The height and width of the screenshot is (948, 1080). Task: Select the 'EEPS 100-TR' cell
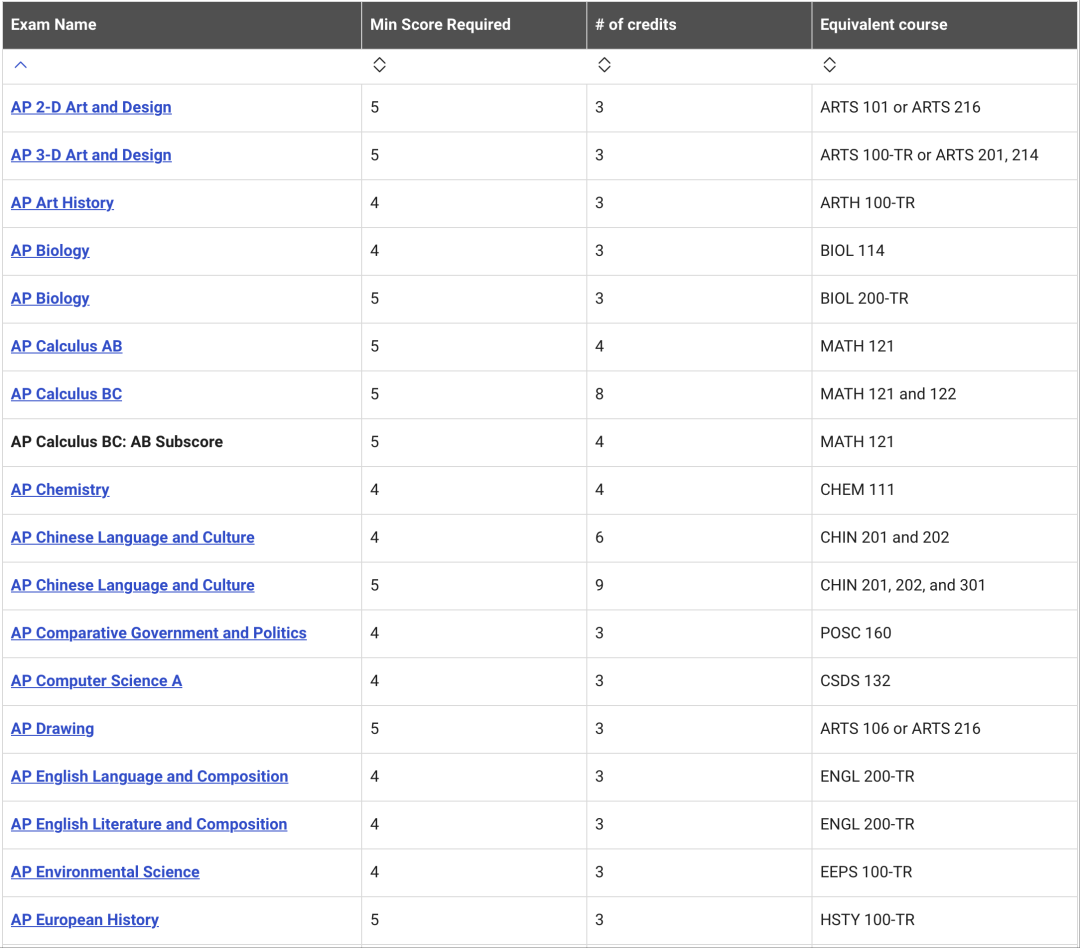click(x=944, y=872)
